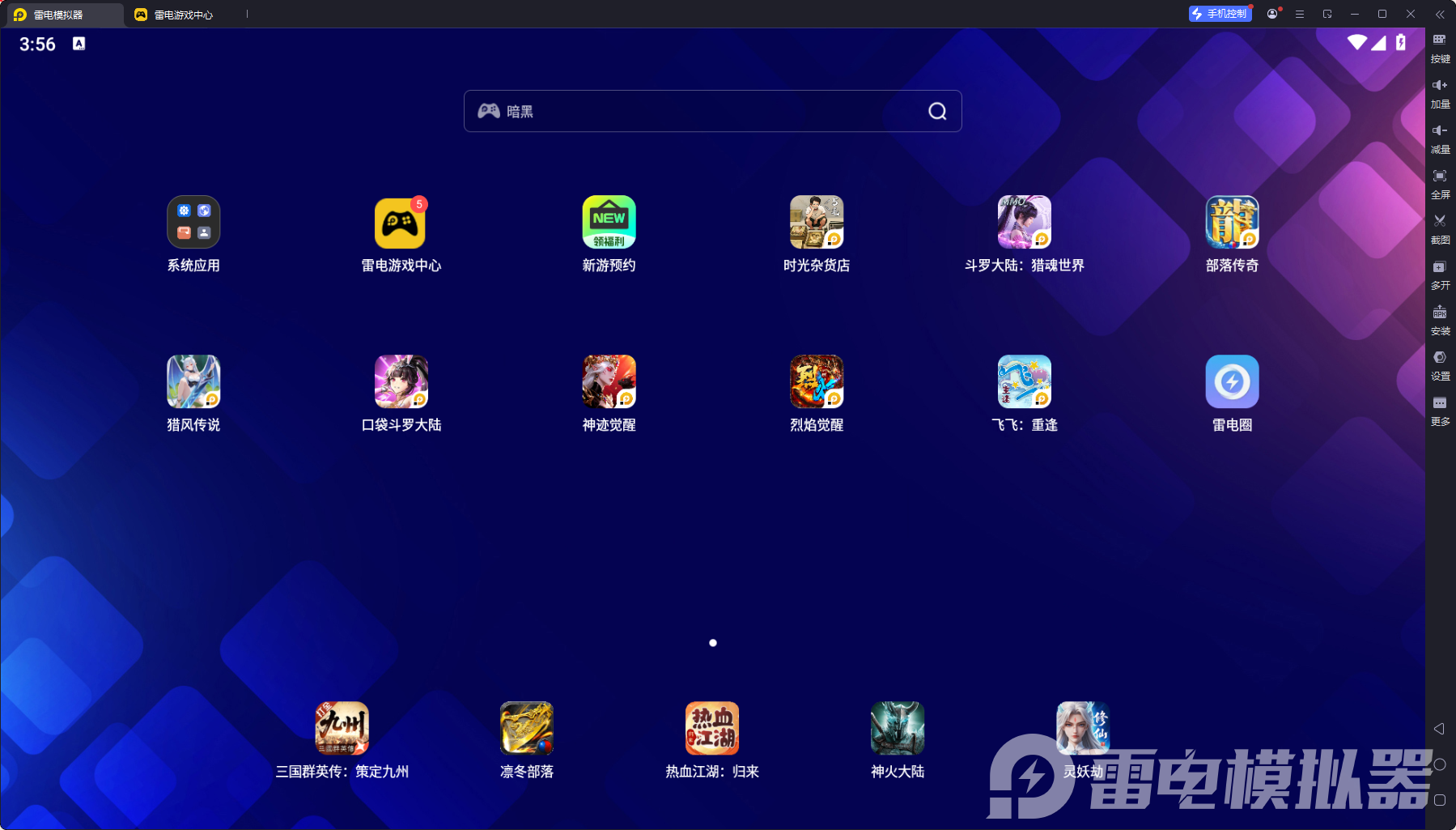Image resolution: width=1456 pixels, height=830 pixels.
Task: Launch the 部落传奇 game
Action: tap(1232, 222)
